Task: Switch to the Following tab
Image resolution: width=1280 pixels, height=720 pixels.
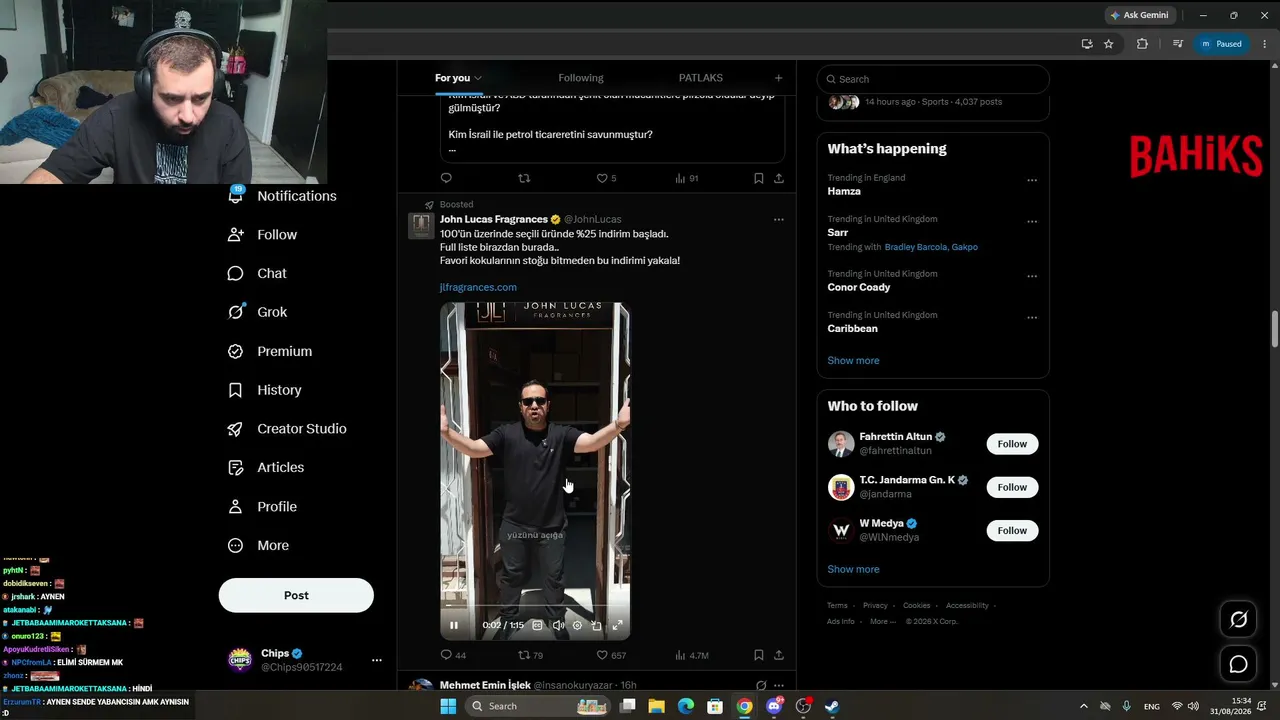Action: pos(581,78)
